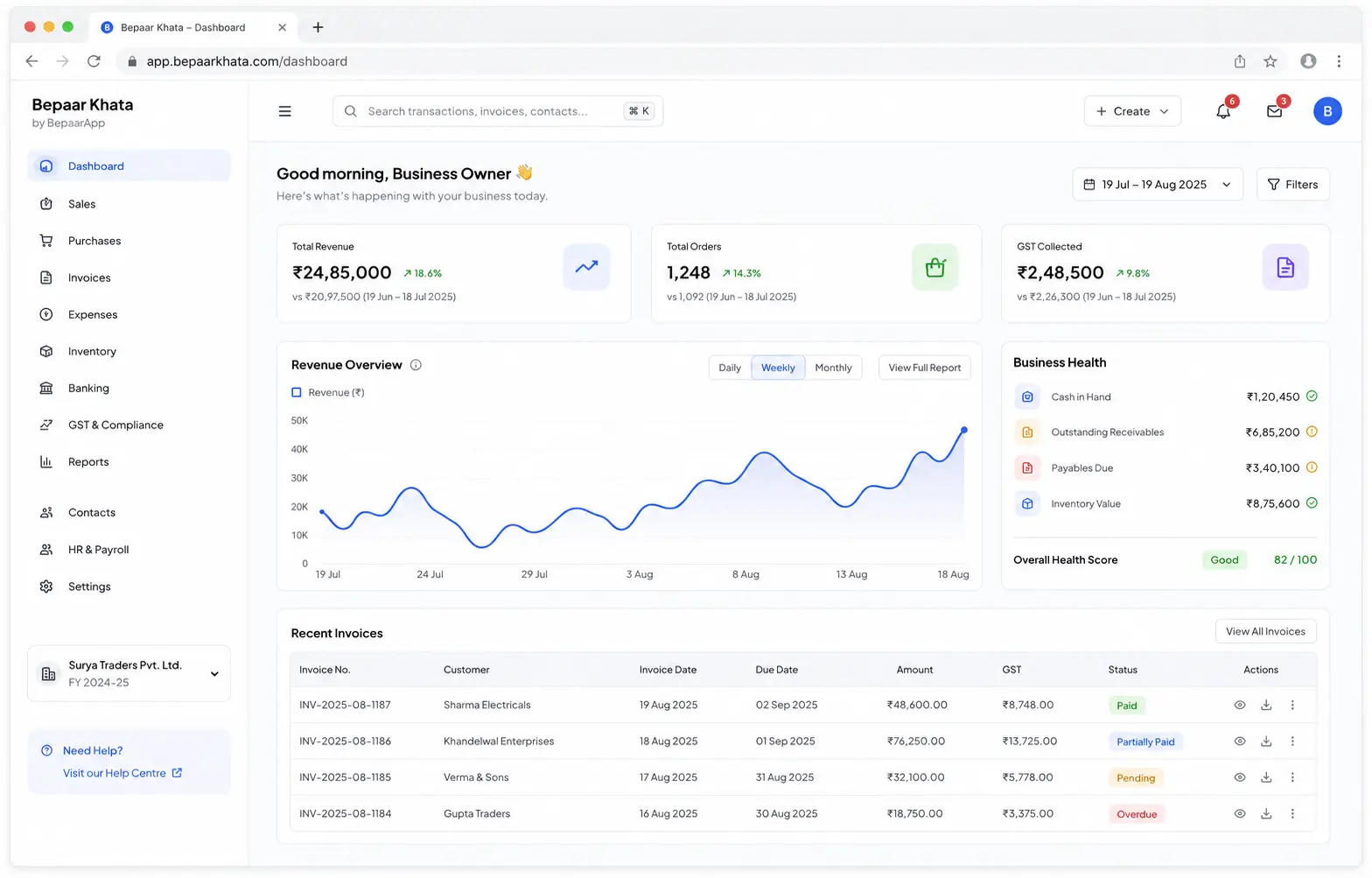Download invoice INV-2025-08-1187
Viewport: 1372px width, 878px height.
1265,705
